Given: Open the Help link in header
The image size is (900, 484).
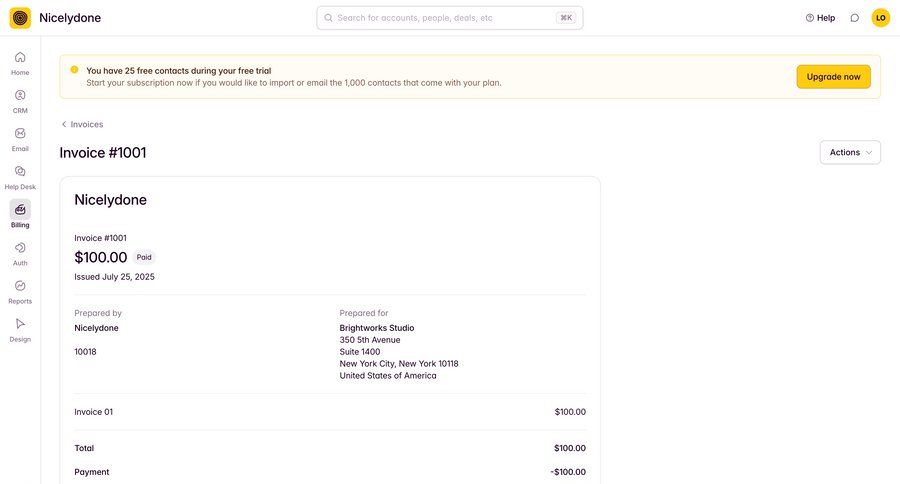Looking at the screenshot, I should point(820,18).
